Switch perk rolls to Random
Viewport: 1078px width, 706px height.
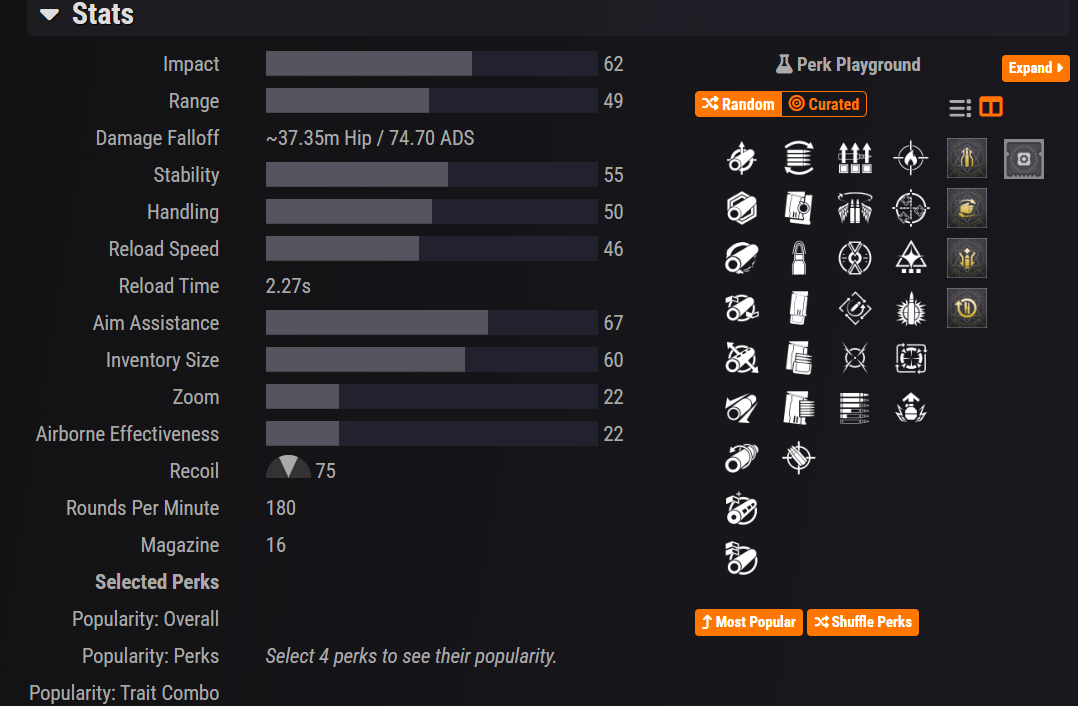738,104
